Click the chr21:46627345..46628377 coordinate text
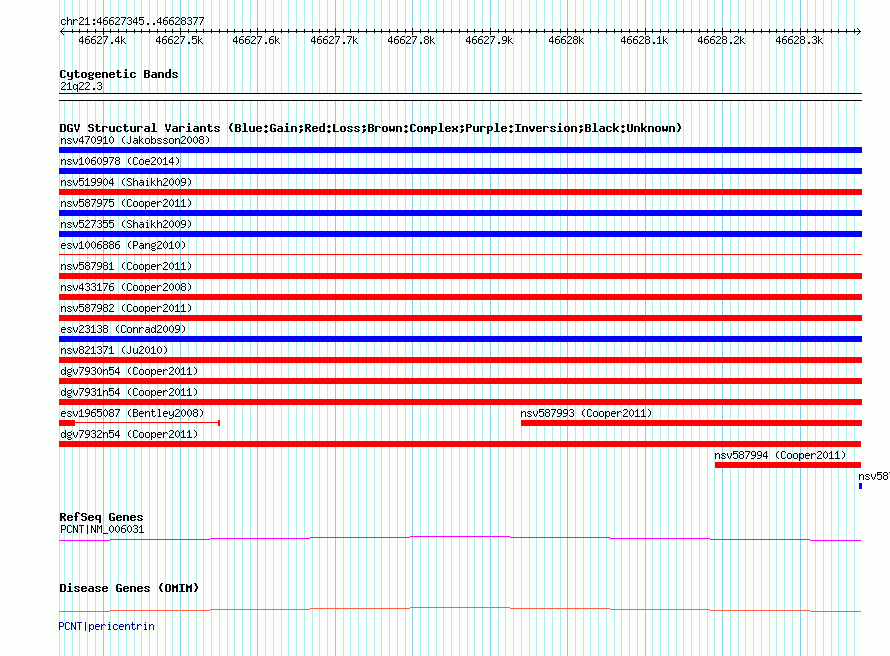The image size is (890, 656). pyautogui.click(x=132, y=21)
